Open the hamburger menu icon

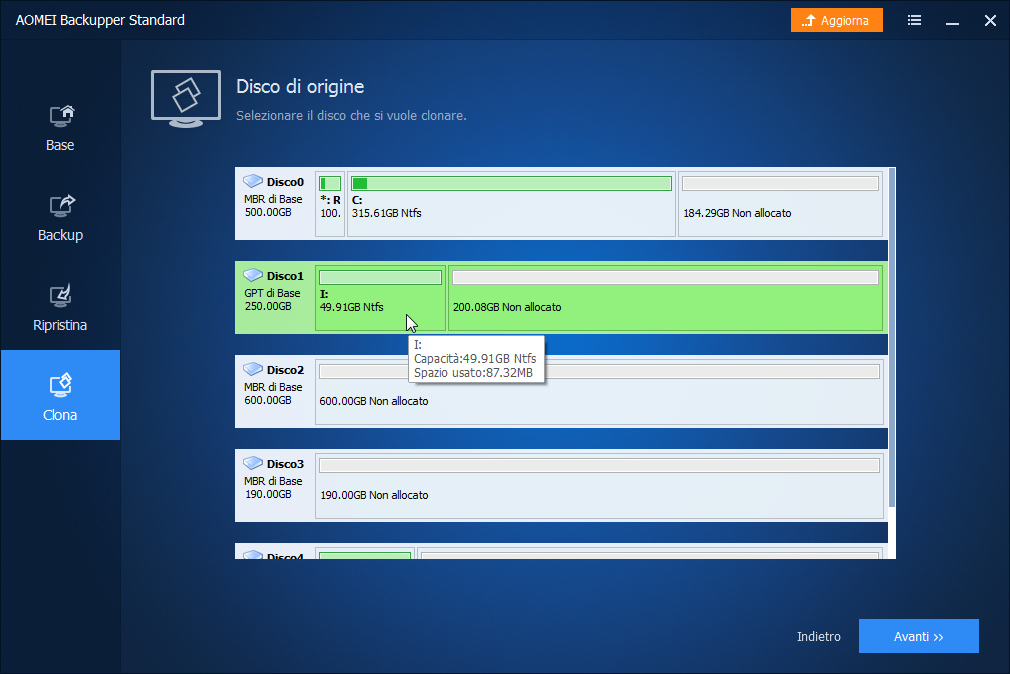(x=914, y=20)
